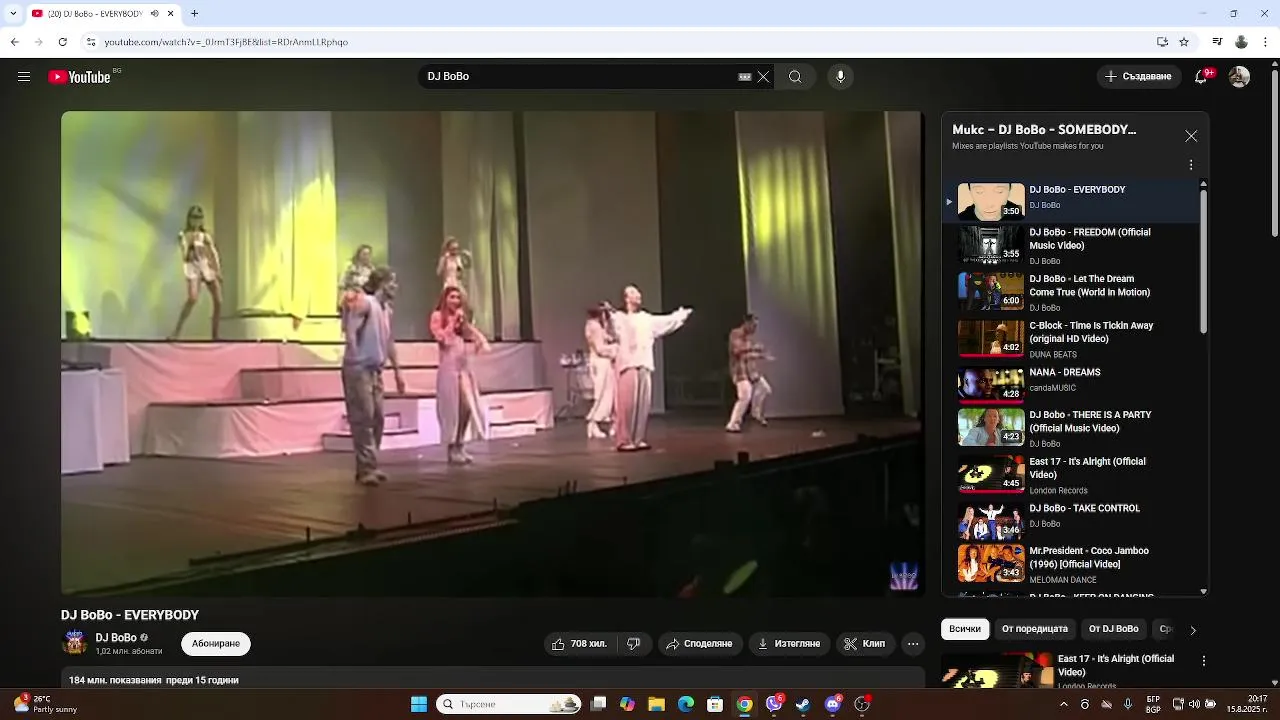Open the notifications bell
This screenshot has height=720, width=1280.
[x=1202, y=77]
